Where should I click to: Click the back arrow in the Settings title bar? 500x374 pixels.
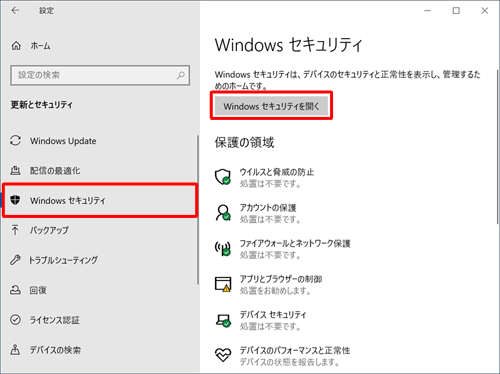point(15,11)
